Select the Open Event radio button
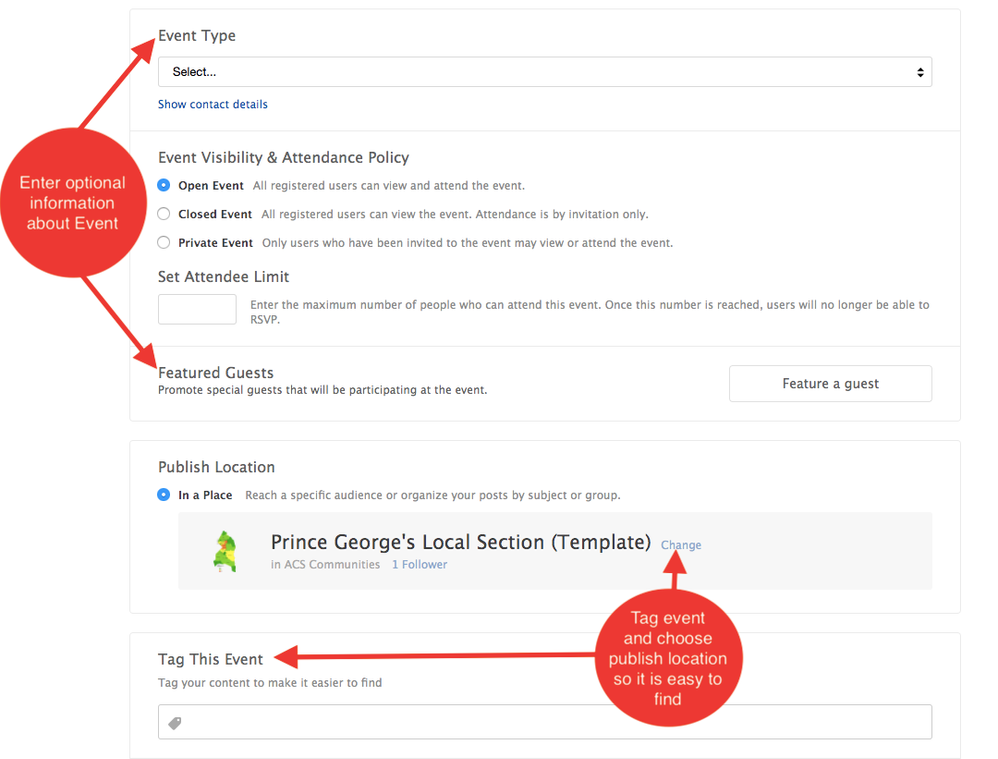Viewport: 998px width, 759px height. coord(164,185)
